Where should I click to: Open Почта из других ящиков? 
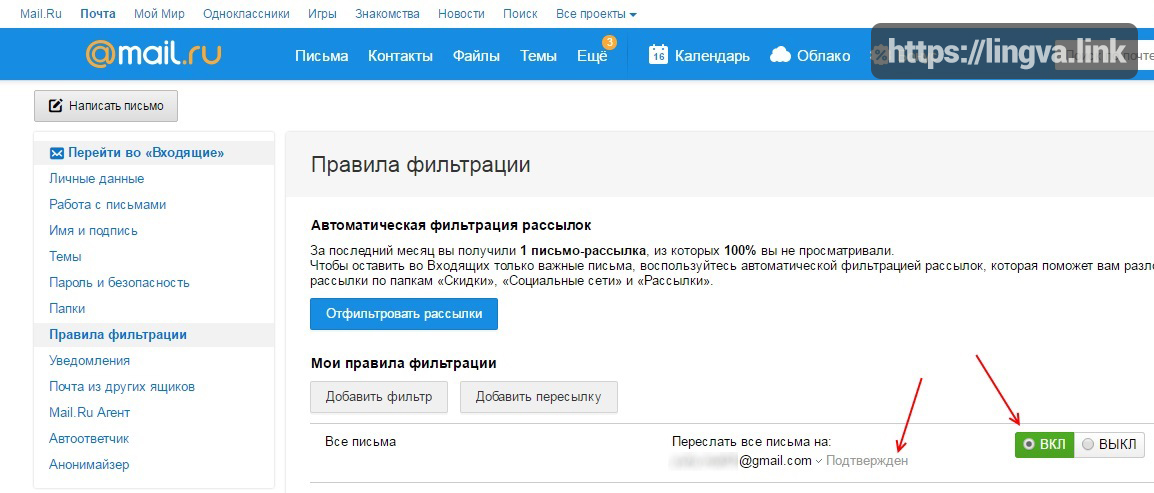coord(122,387)
